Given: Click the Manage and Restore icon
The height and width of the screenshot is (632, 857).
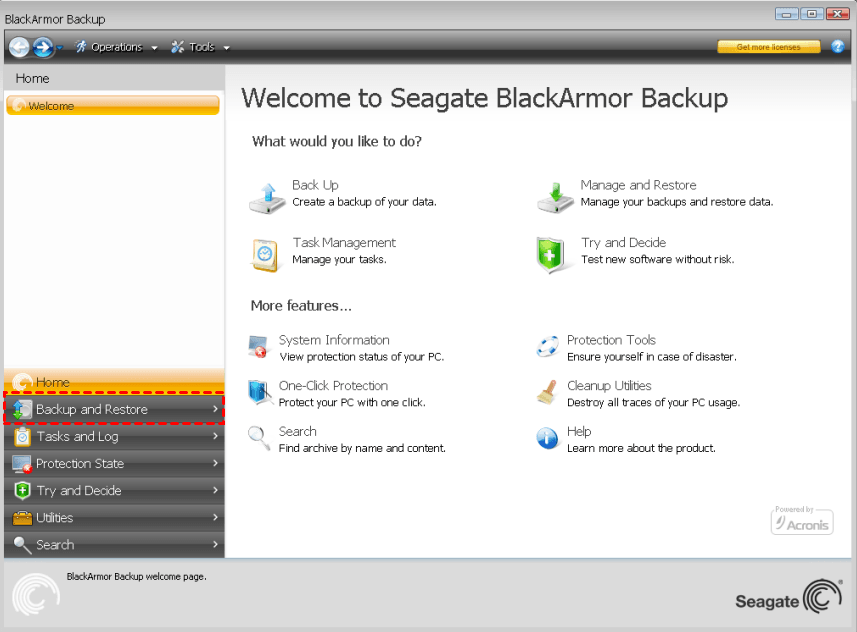Looking at the screenshot, I should click(x=555, y=196).
